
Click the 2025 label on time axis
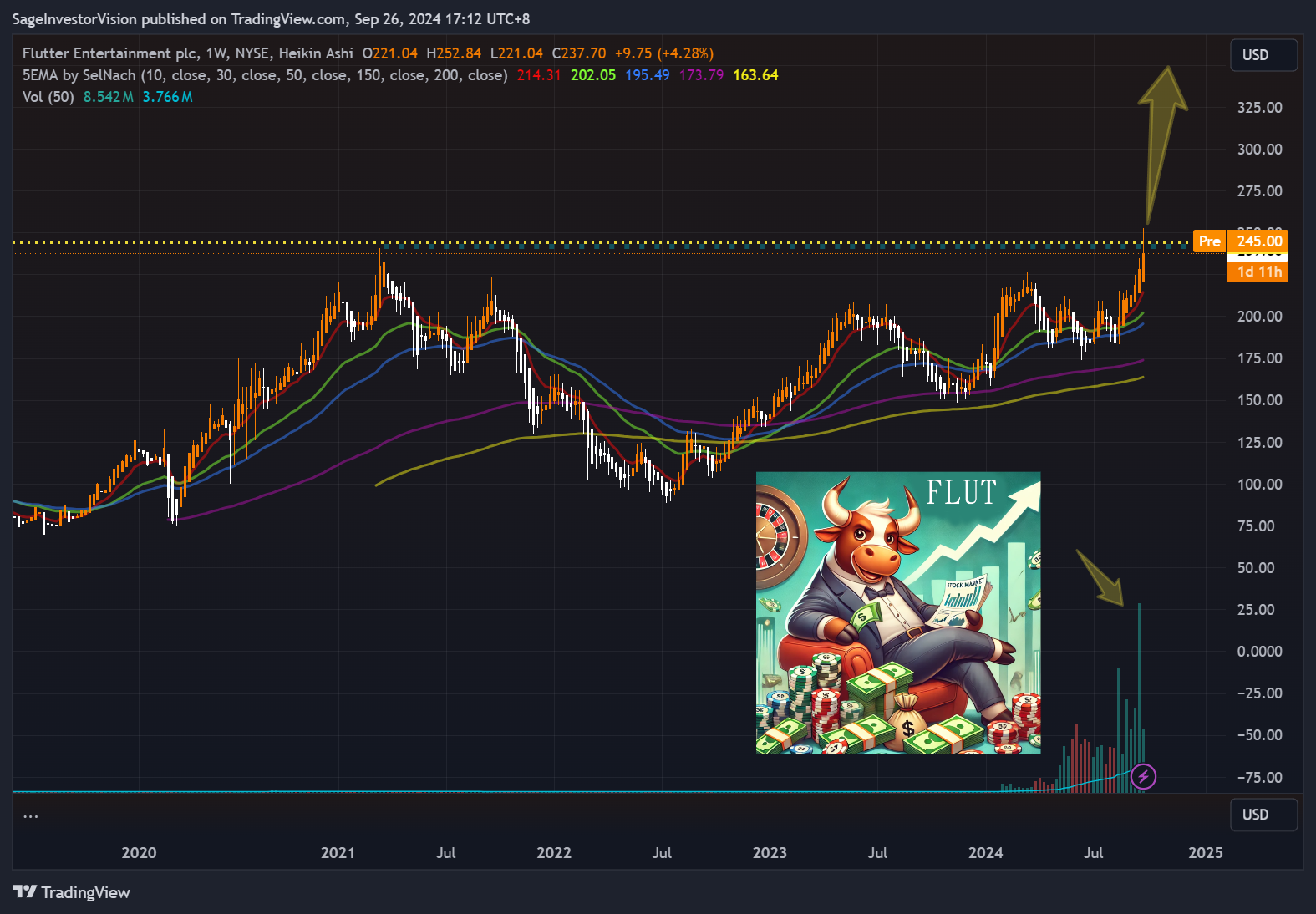pos(1205,853)
